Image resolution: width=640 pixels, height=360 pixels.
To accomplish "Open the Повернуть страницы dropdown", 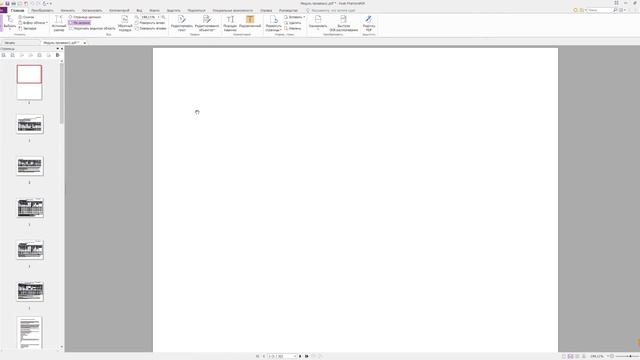I will [273, 23].
